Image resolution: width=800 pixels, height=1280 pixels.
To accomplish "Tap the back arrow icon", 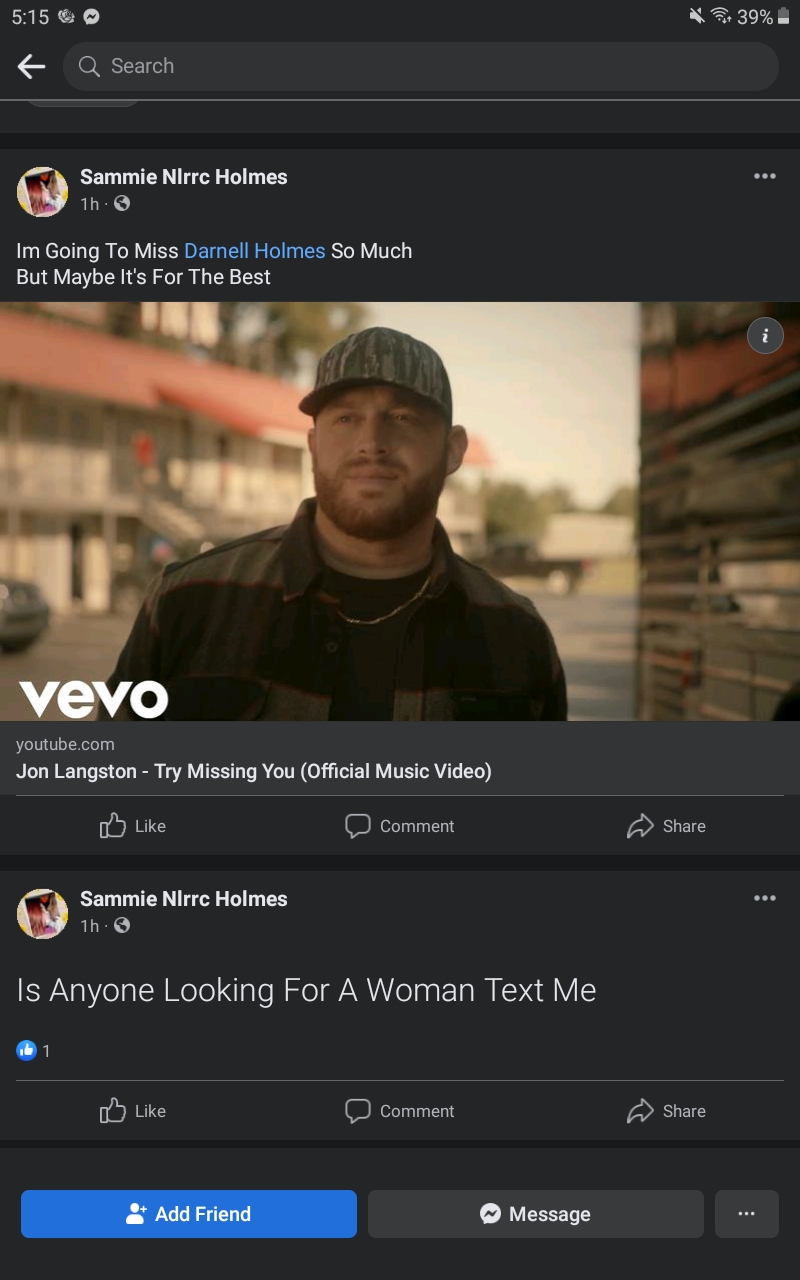I will point(32,67).
